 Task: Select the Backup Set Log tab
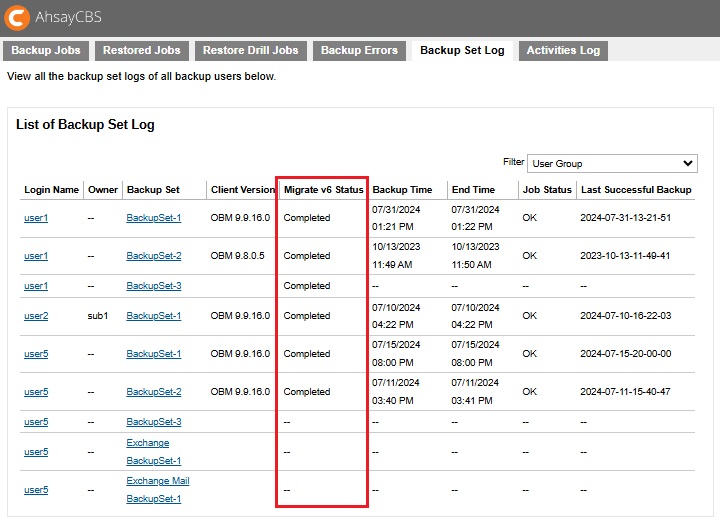(462, 50)
